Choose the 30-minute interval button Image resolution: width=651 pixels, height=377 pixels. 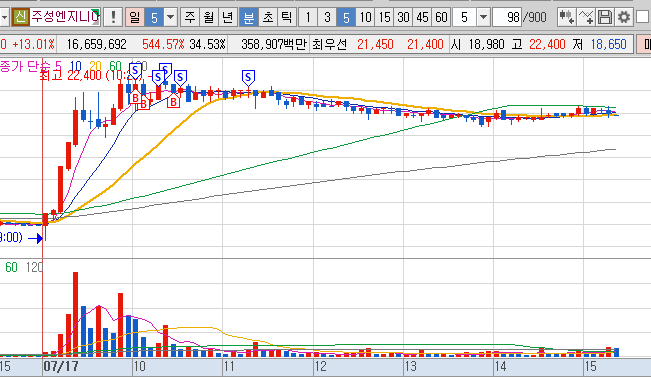[403, 17]
